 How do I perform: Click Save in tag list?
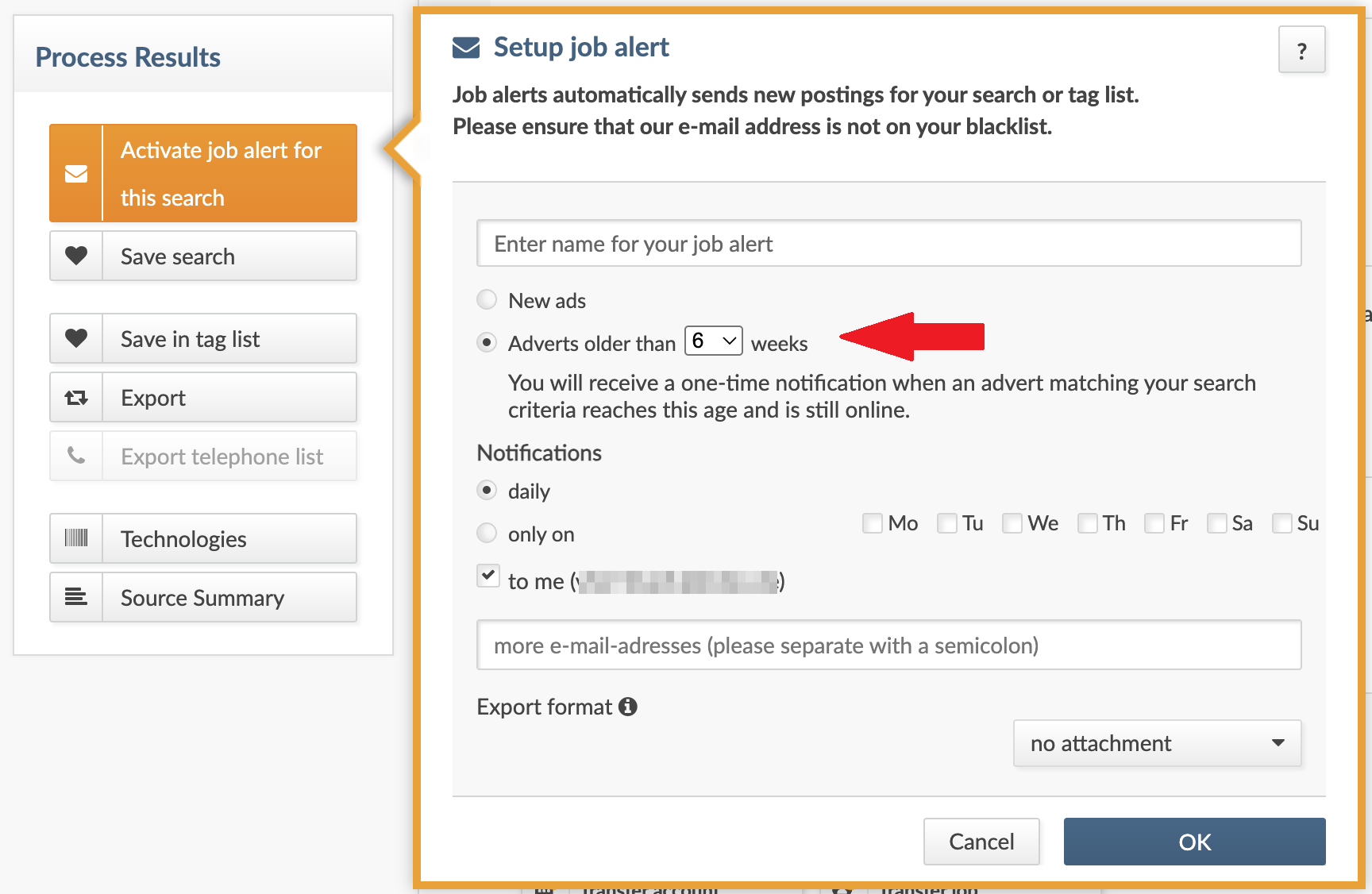coord(203,338)
